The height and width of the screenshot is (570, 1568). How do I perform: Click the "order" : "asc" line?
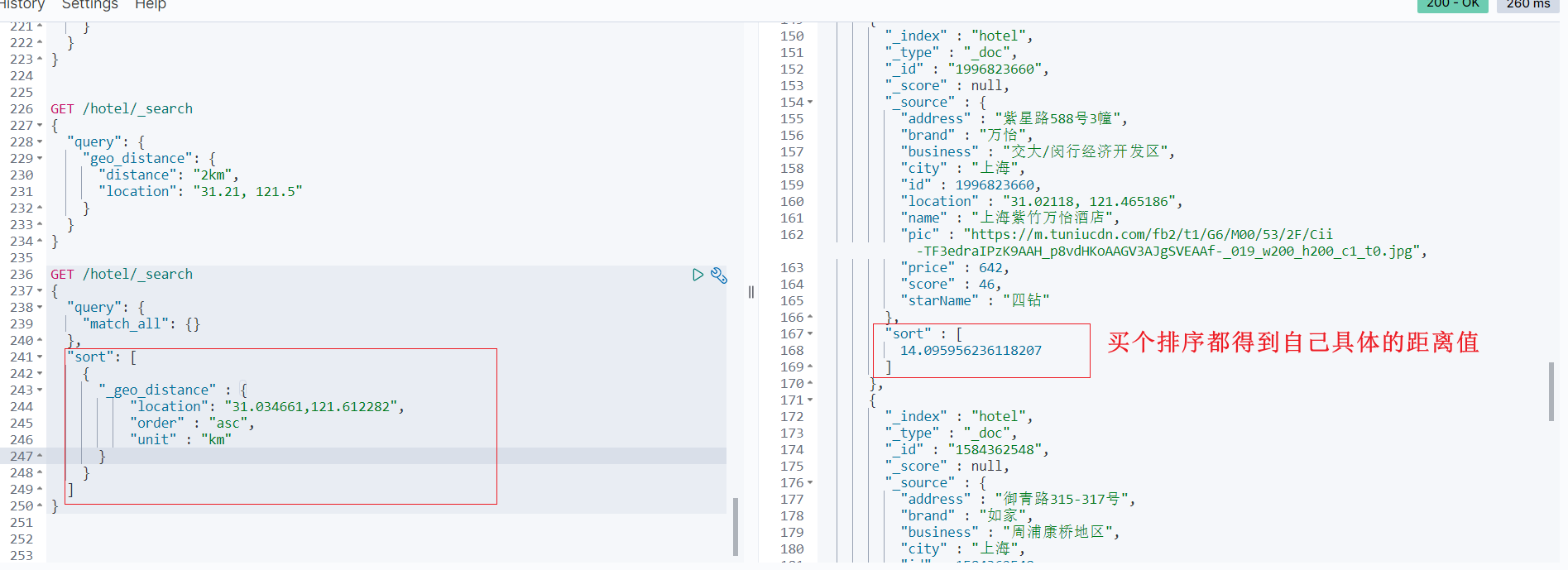pos(192,423)
